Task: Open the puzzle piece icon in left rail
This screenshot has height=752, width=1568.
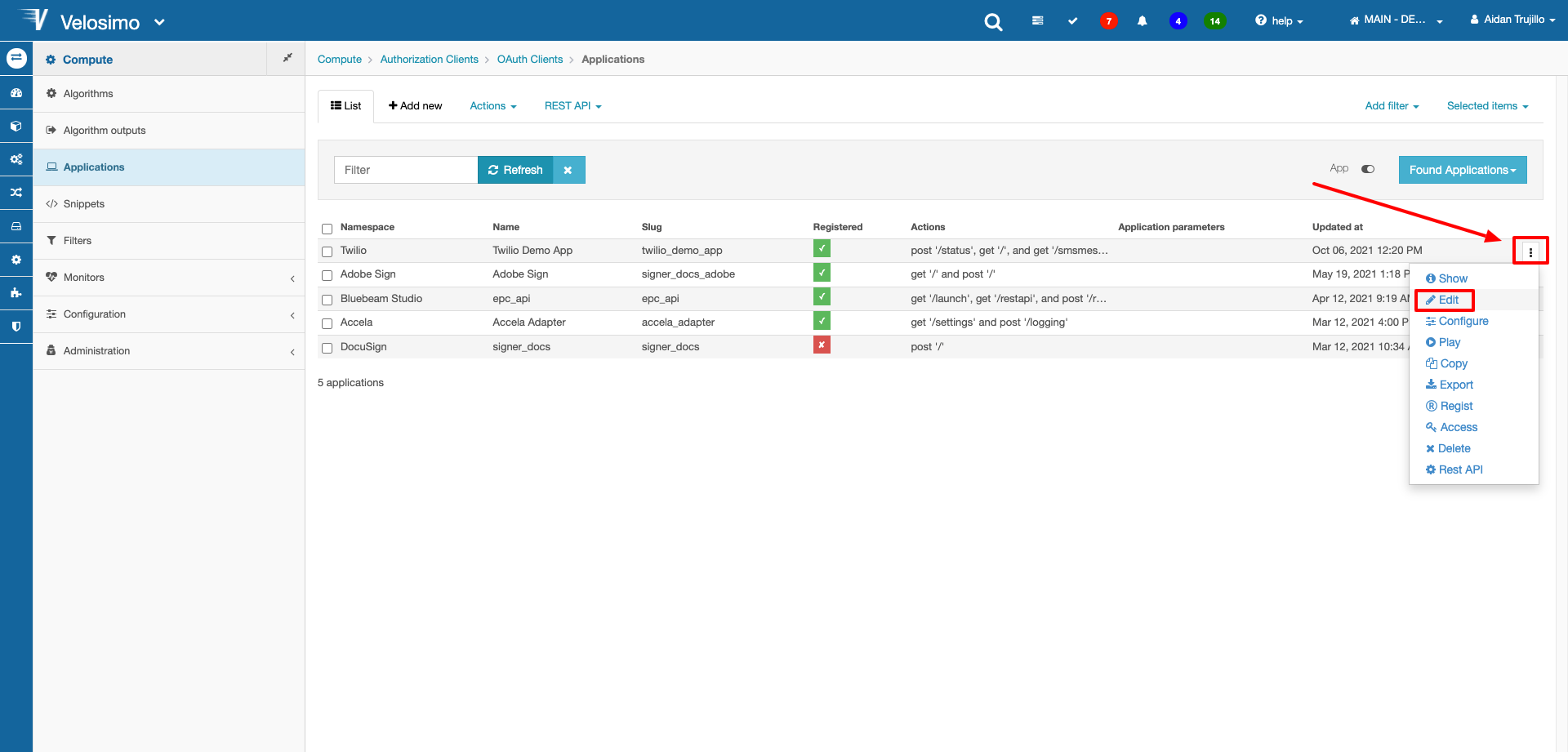Action: [16, 292]
